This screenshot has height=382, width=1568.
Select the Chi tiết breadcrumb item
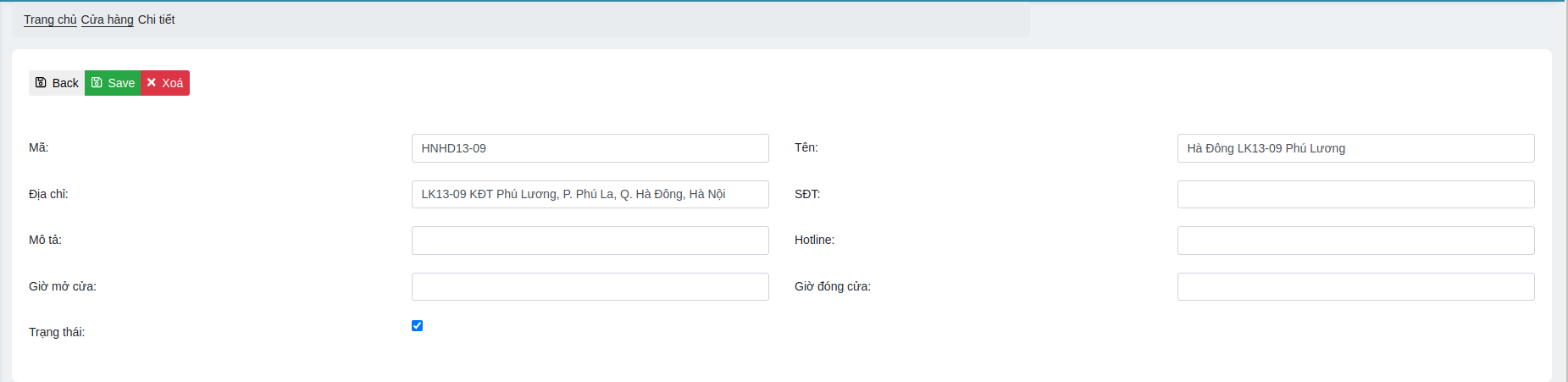(x=156, y=19)
